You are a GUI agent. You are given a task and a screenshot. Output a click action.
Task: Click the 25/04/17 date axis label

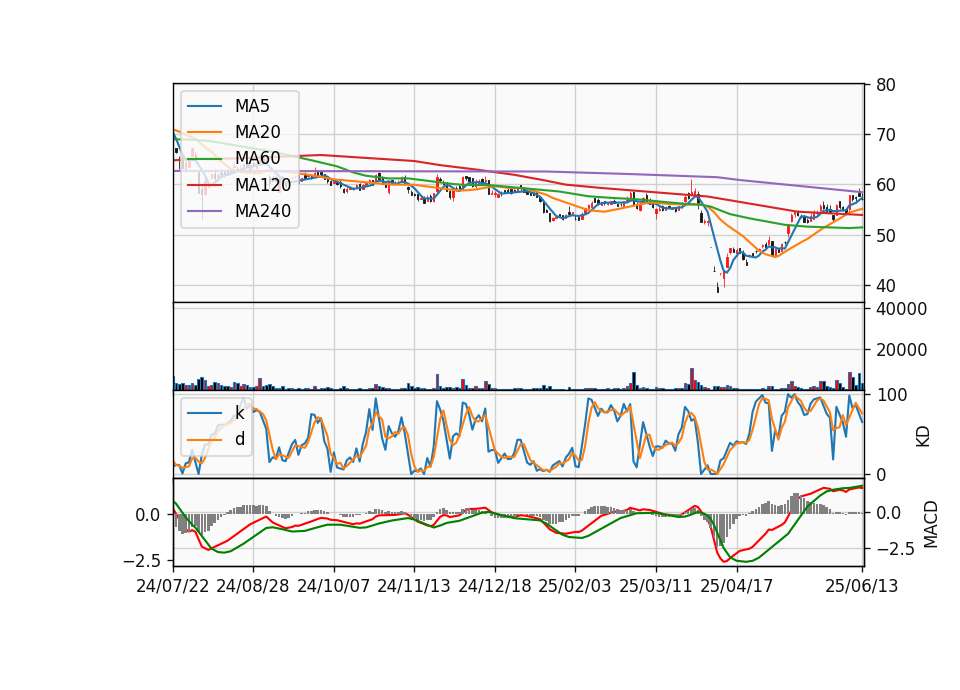point(737,586)
